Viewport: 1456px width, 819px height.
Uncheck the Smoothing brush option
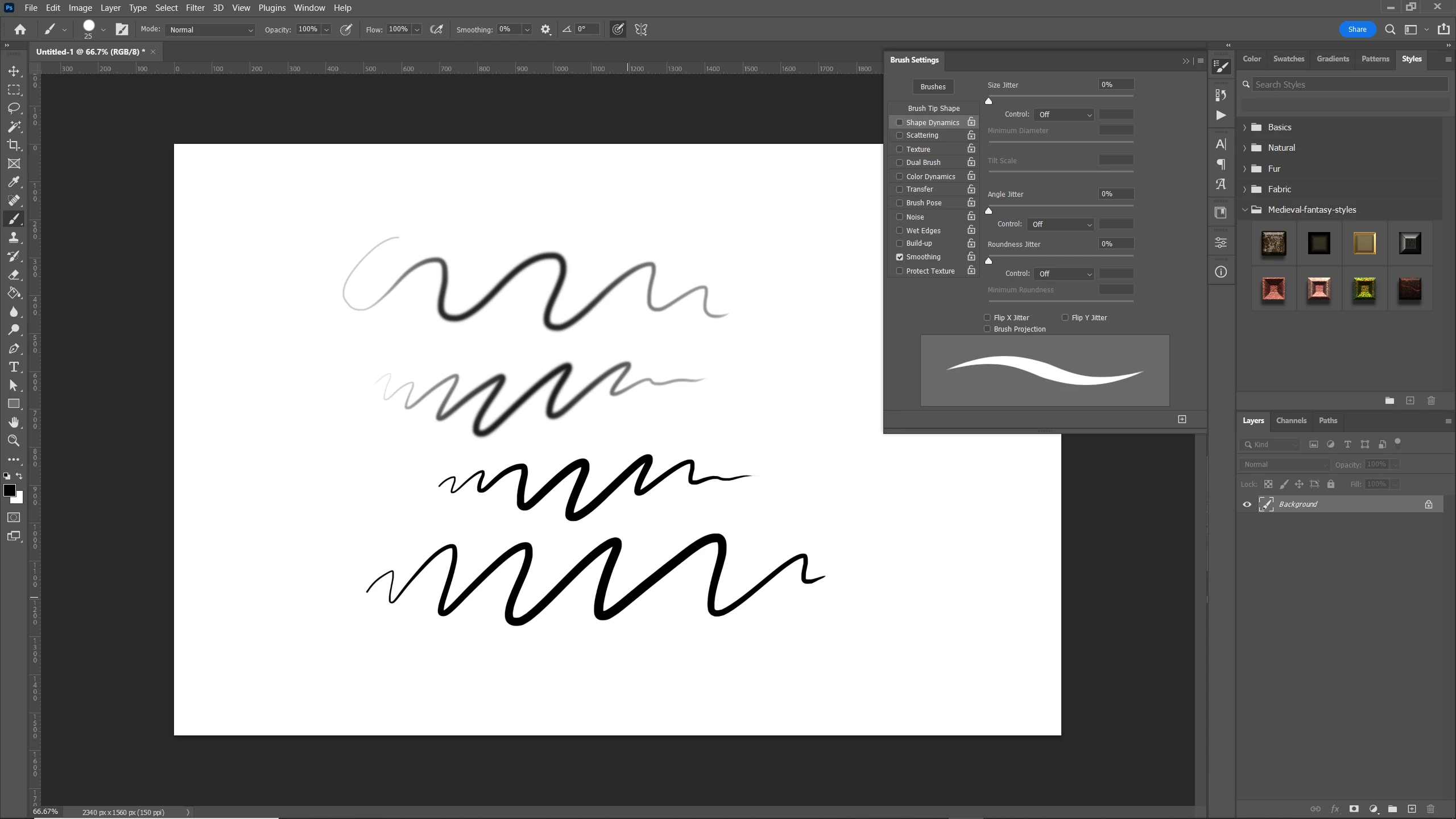pos(899,257)
